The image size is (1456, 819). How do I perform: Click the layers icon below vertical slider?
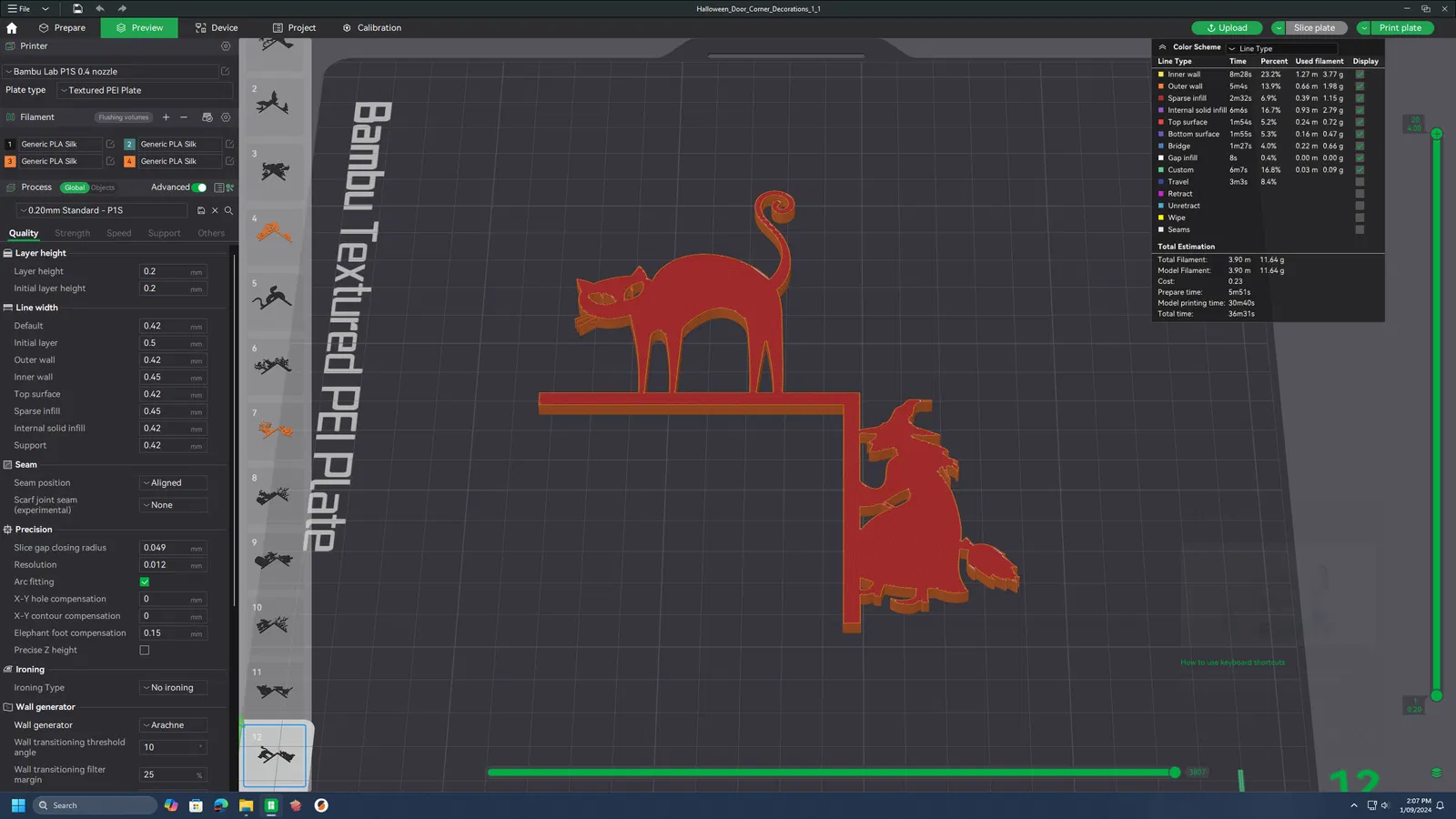[x=1436, y=773]
